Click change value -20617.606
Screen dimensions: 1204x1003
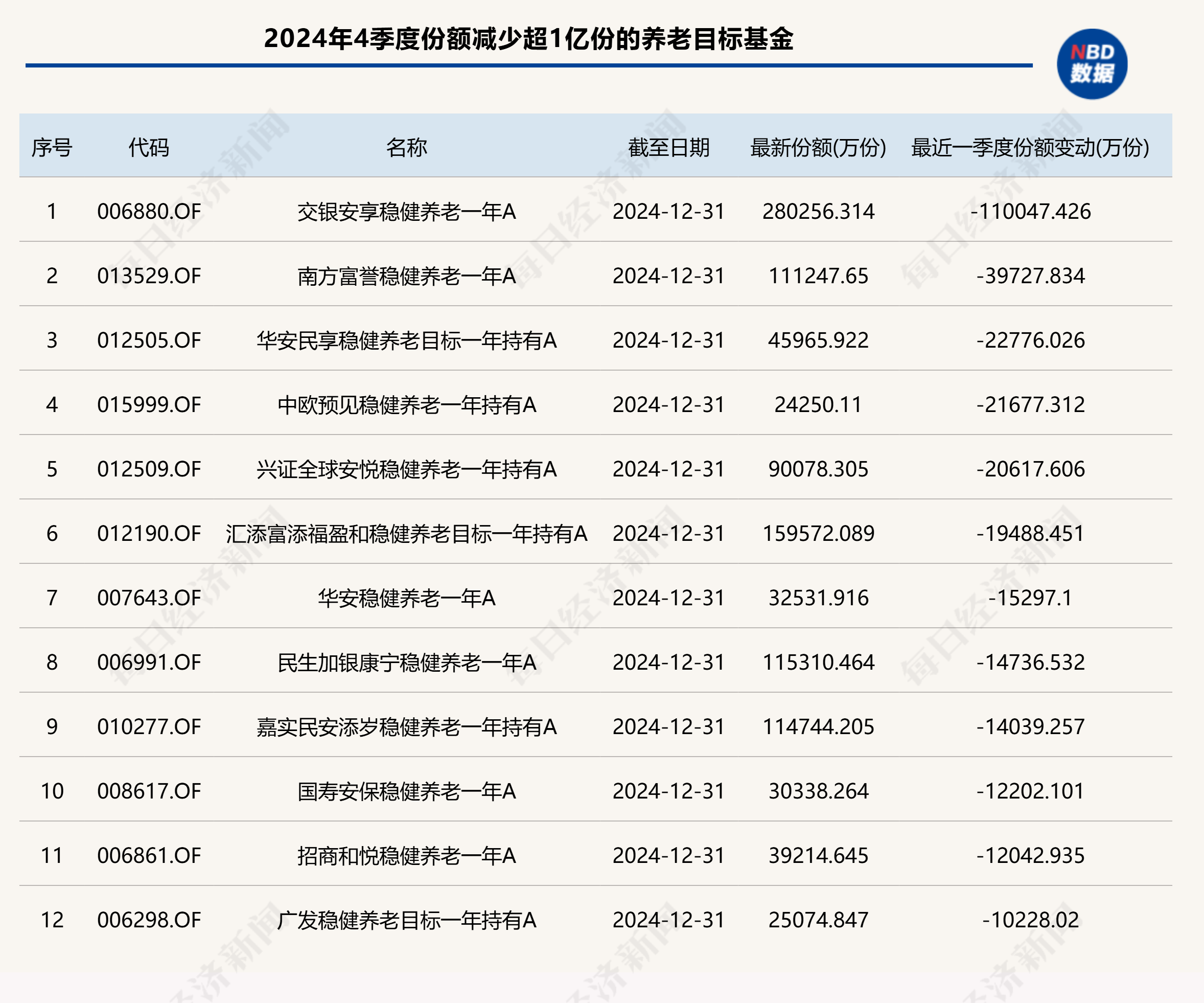(1030, 469)
